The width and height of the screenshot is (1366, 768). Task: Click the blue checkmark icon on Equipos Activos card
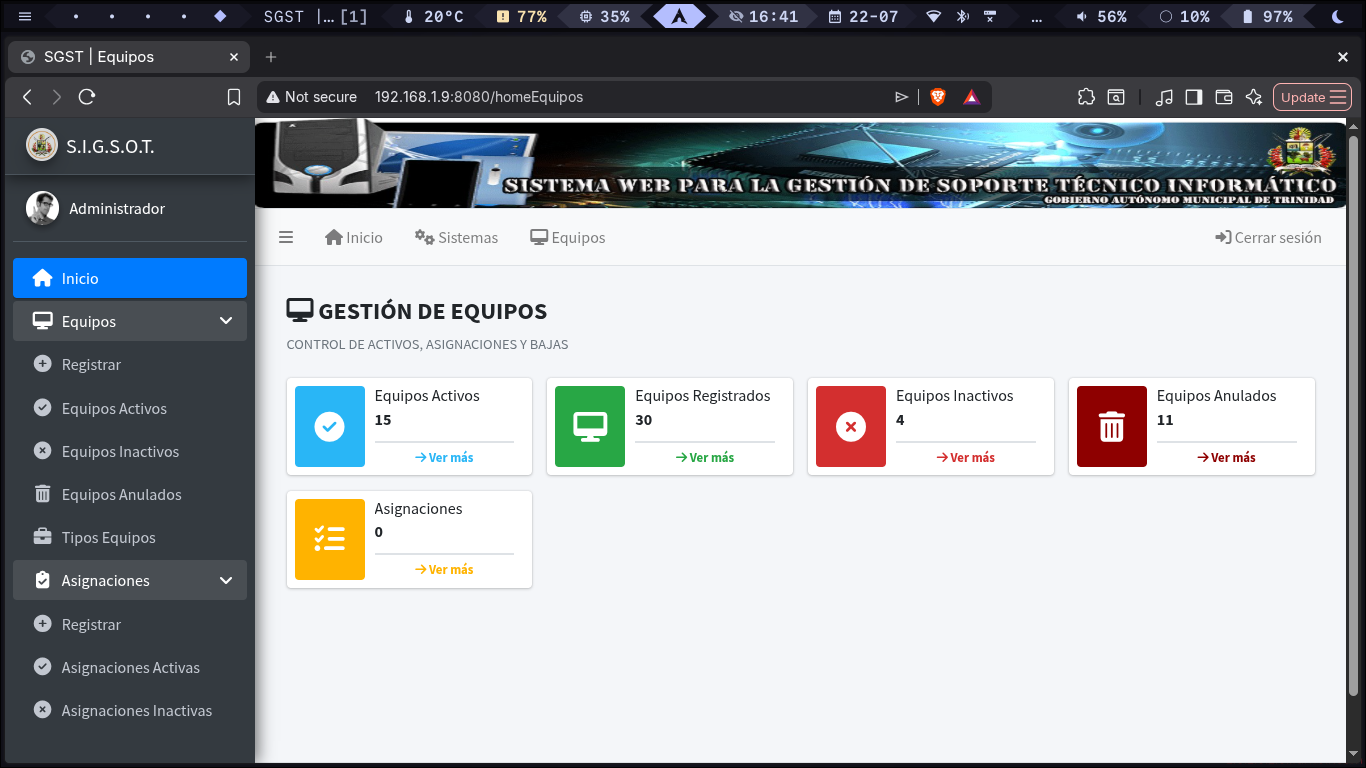(x=330, y=427)
